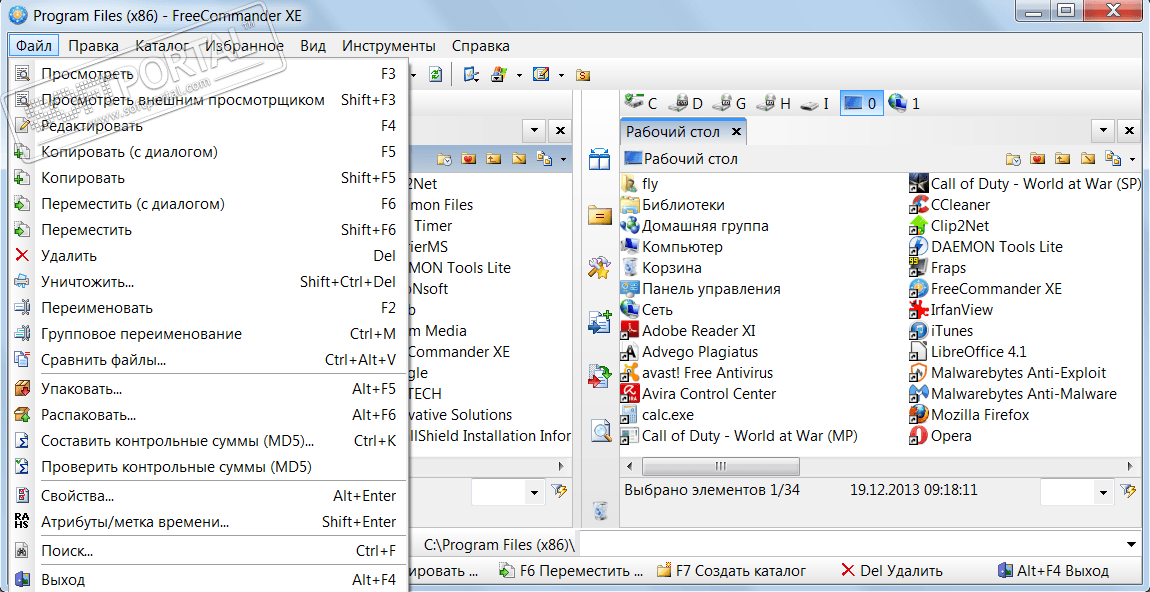Open favorites heart folder icon in left panel
This screenshot has height=592, width=1150.
point(469,158)
